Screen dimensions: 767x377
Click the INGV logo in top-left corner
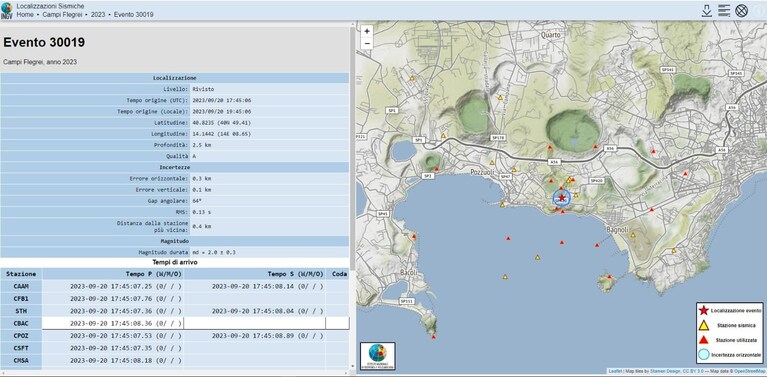(6, 10)
